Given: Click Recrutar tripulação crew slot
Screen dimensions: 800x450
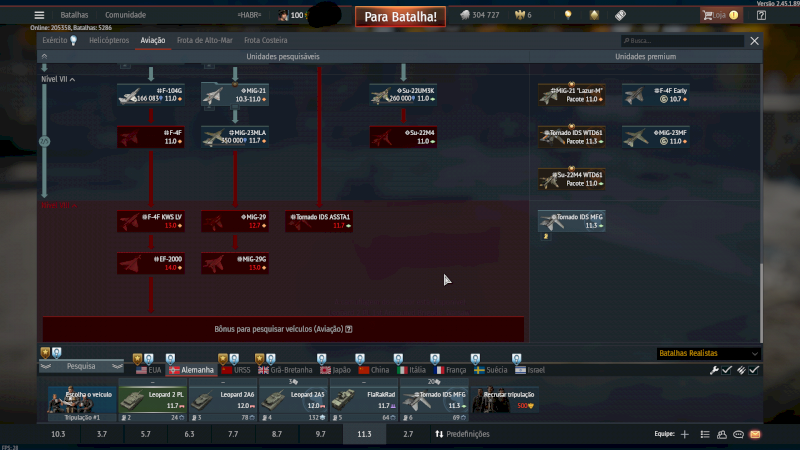Looking at the screenshot, I should click(x=507, y=402).
